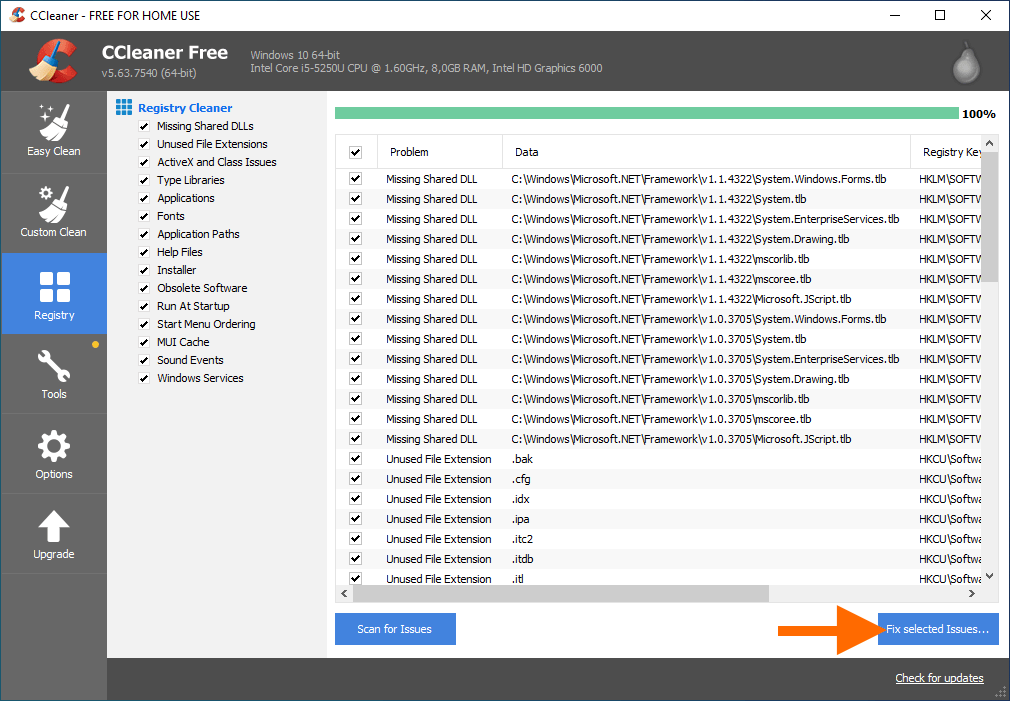This screenshot has width=1010, height=701.
Task: Click the horizontal scrollbar right arrow
Action: click(972, 593)
